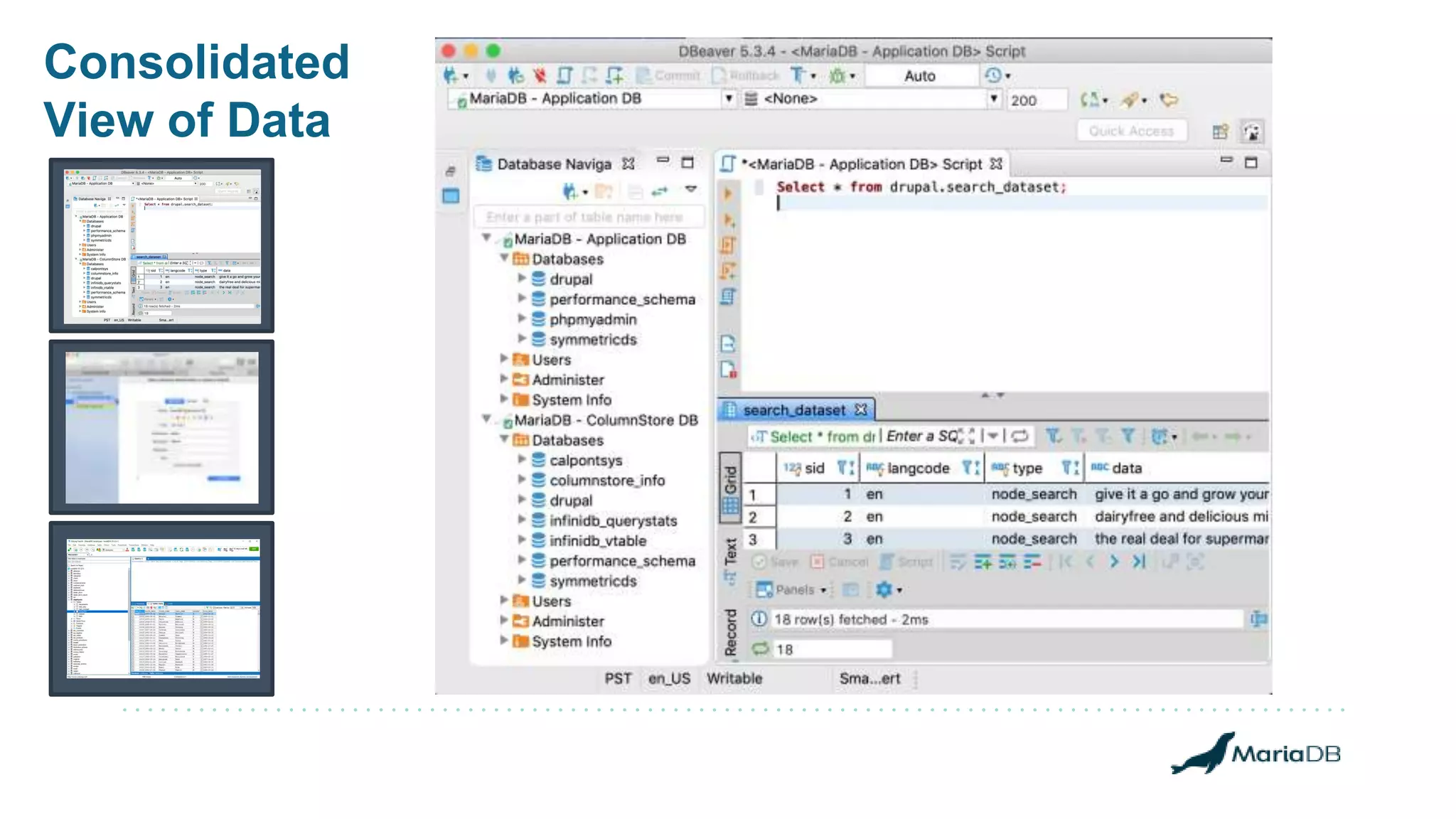Click the Quick Access search field
Screen dimensions: 1456x819
(x=1132, y=131)
